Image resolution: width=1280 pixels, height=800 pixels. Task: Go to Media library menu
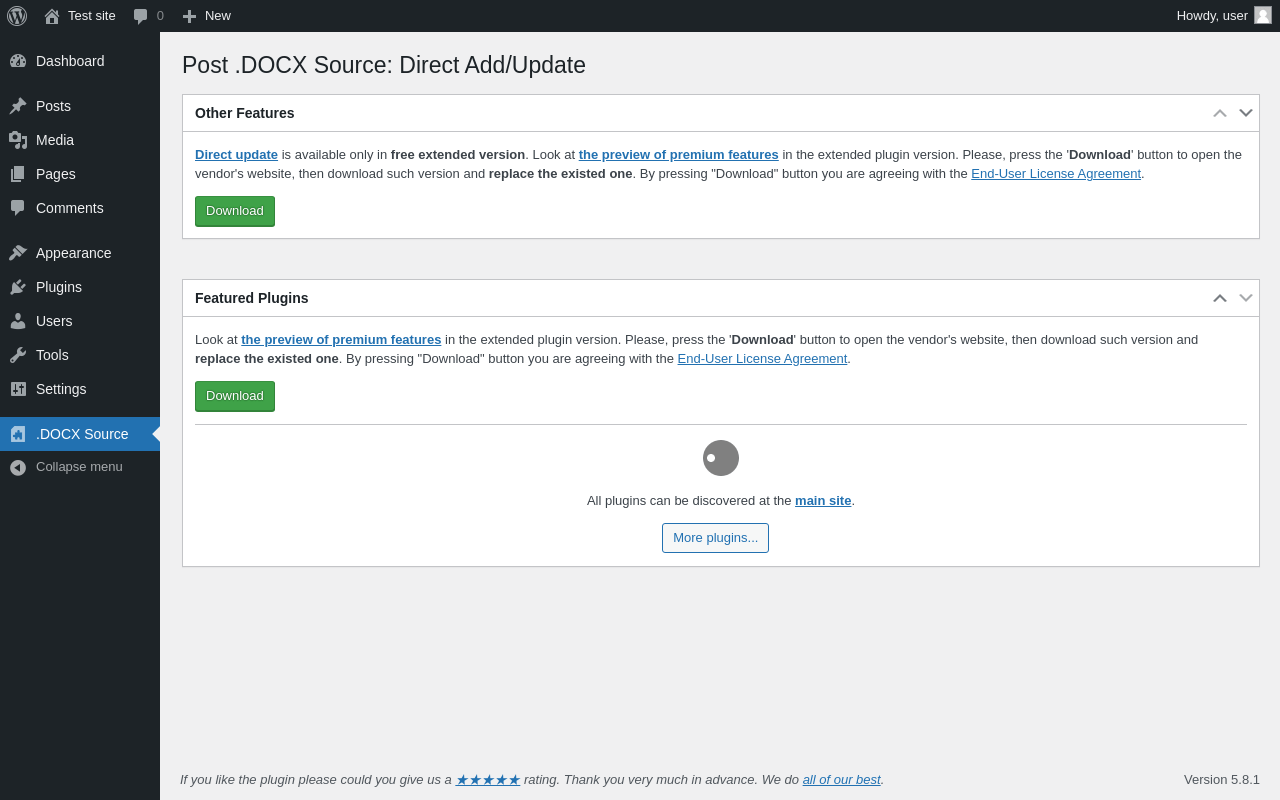(x=80, y=140)
